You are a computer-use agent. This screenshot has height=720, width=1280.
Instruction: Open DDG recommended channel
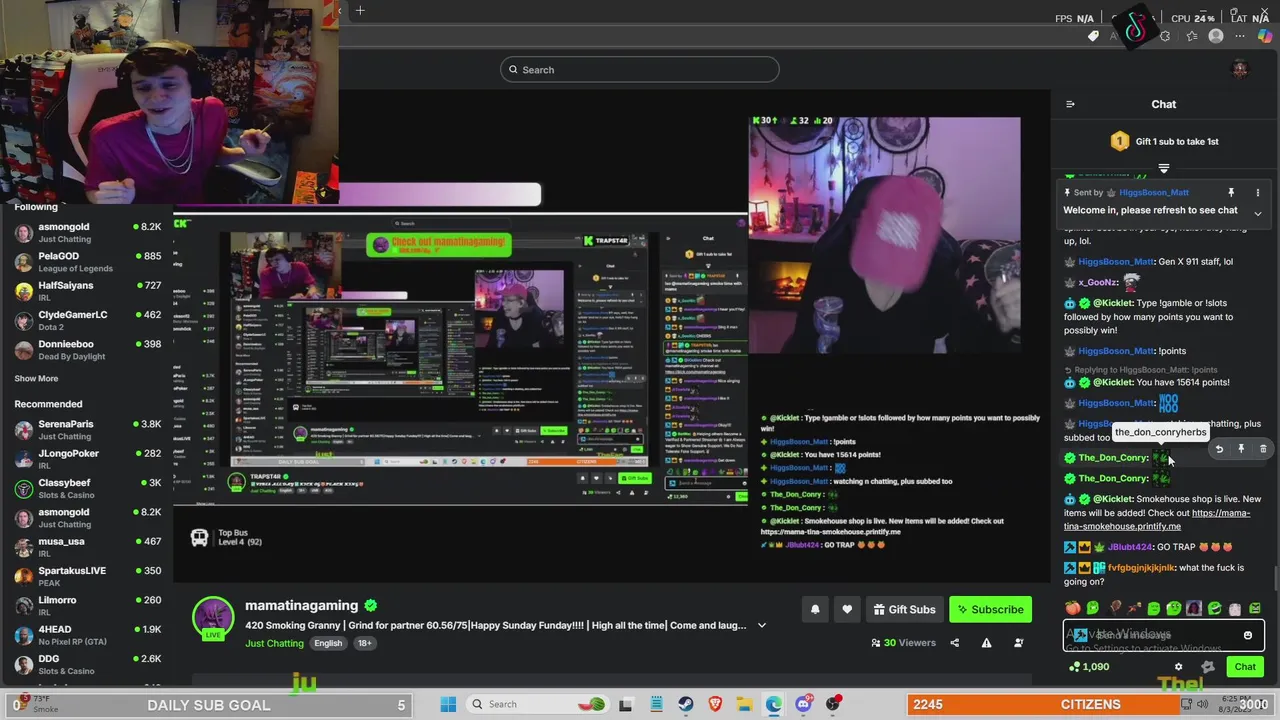(86, 664)
